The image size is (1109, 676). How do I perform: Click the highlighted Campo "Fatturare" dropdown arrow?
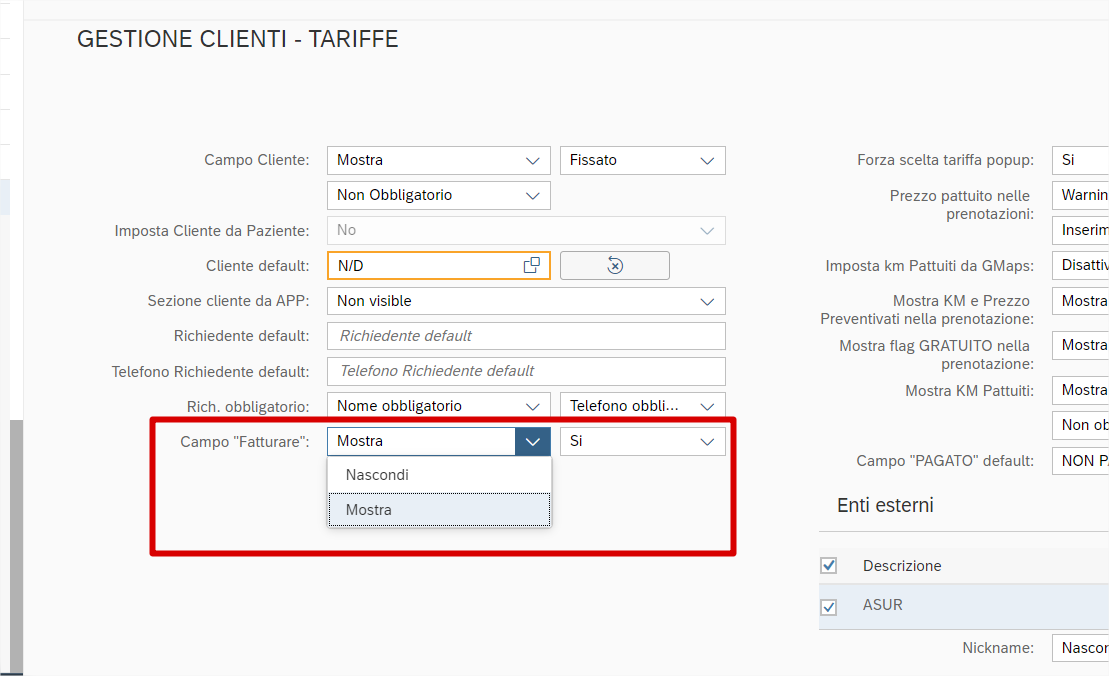coord(532,441)
